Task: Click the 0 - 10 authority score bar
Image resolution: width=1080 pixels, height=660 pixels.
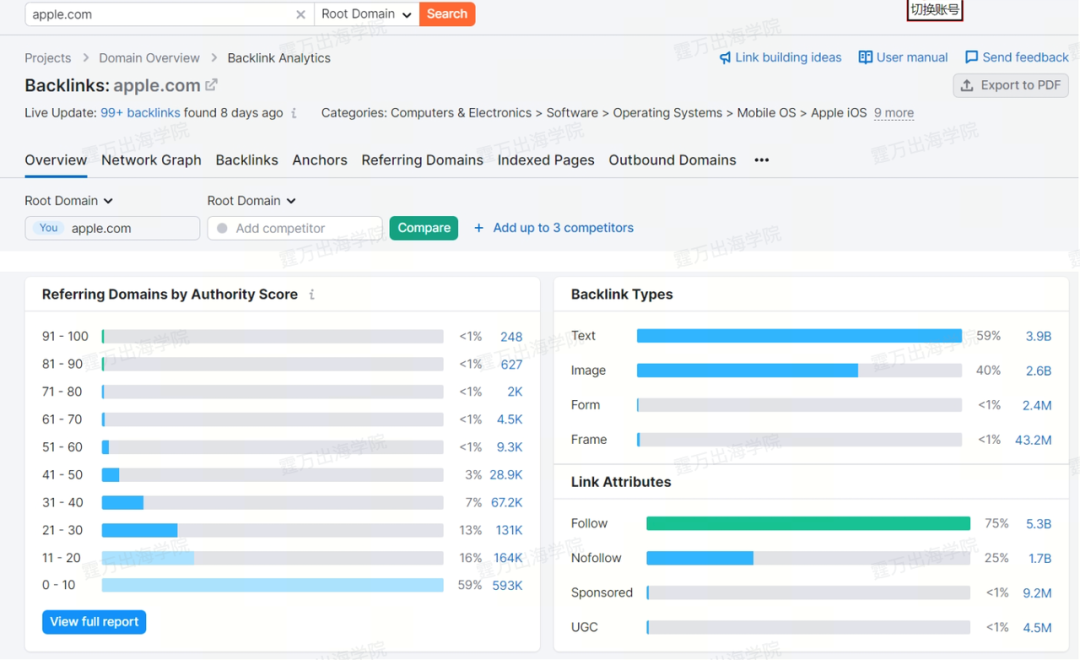Action: point(272,586)
